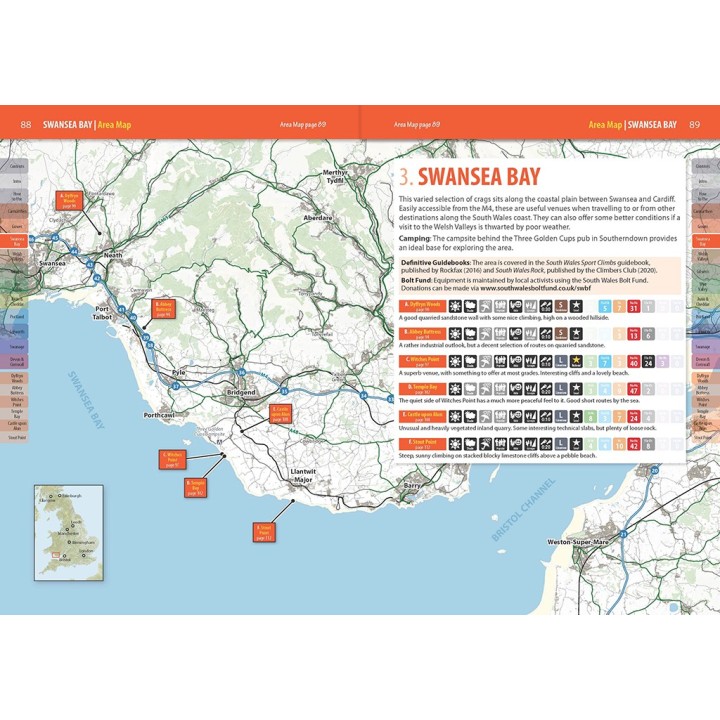The height and width of the screenshot is (720, 720).
Task: Click the 0:20 walk-time icon in Temple Bay row
Action: pyautogui.click(x=546, y=389)
